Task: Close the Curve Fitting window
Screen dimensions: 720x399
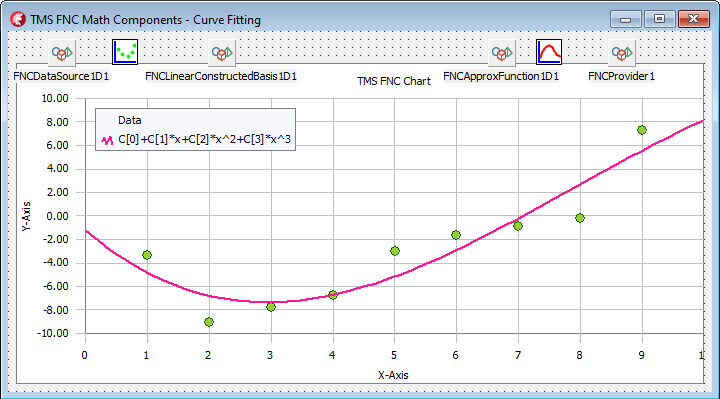Action: [x=694, y=19]
